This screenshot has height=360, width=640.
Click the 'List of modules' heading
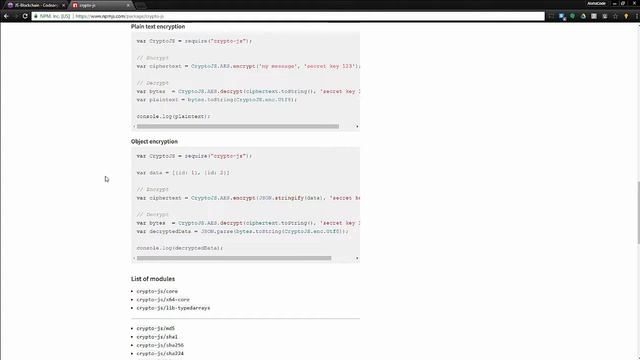(x=153, y=279)
